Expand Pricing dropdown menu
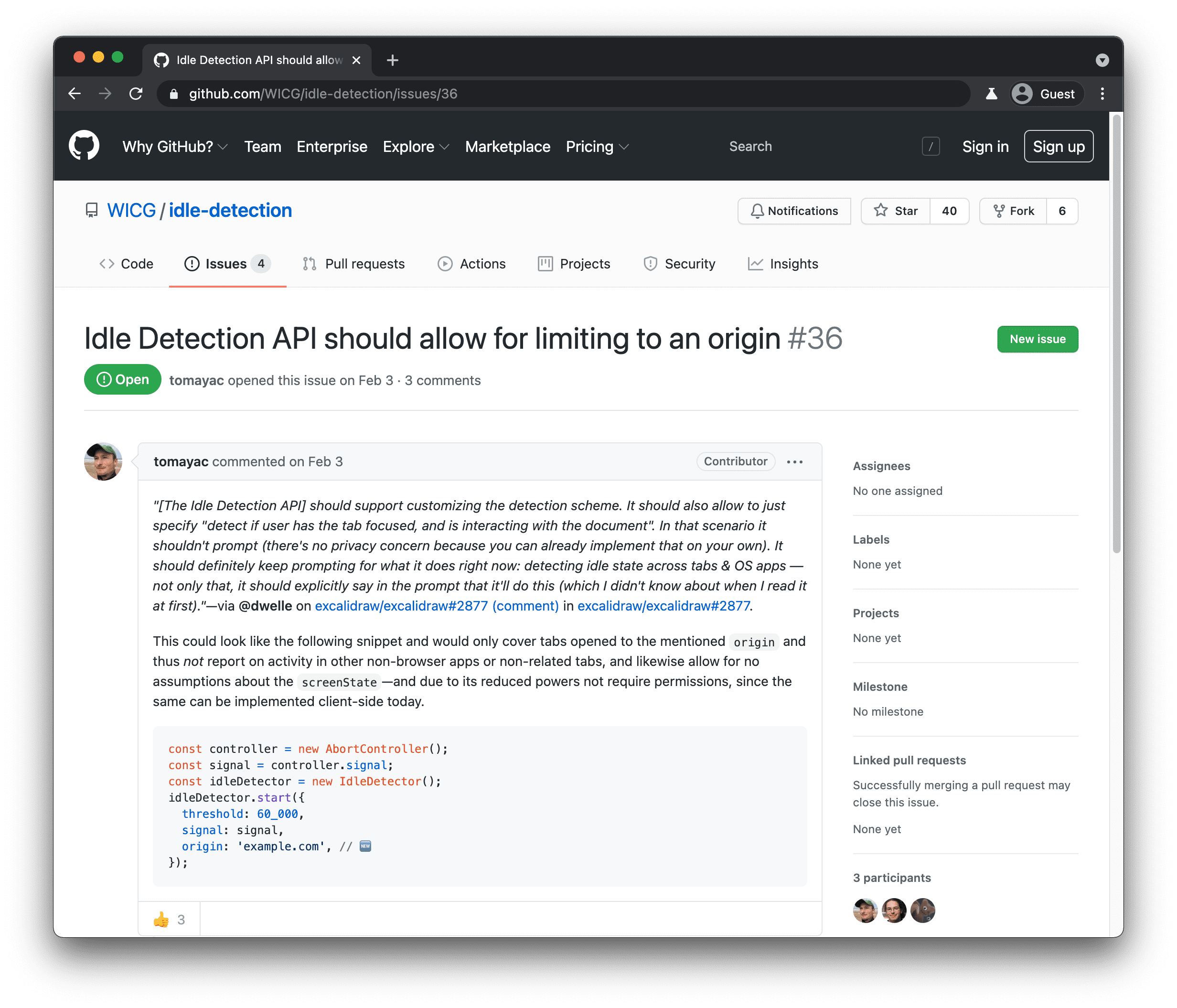This screenshot has height=1008, width=1177. (x=597, y=146)
